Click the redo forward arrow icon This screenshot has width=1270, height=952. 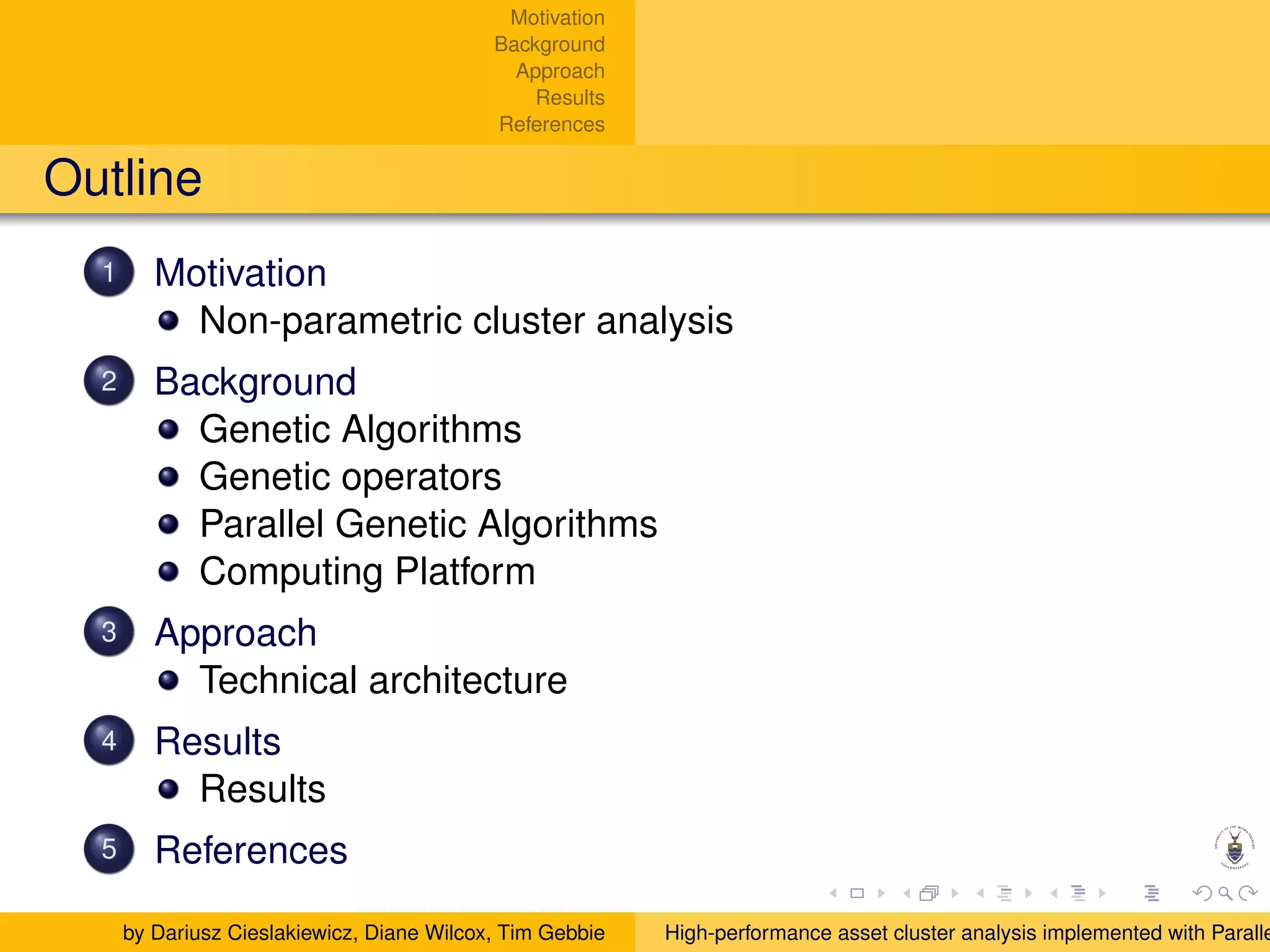1248,893
